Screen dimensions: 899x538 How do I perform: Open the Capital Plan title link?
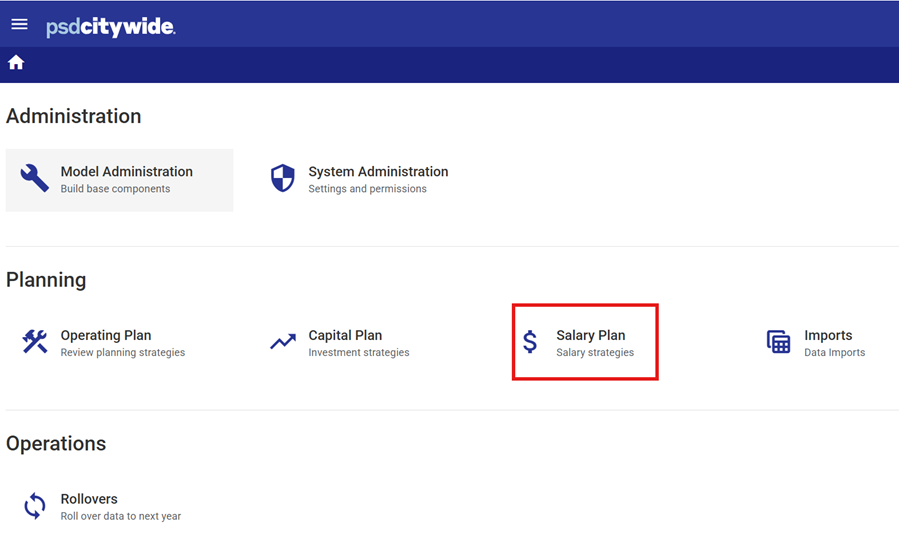pyautogui.click(x=345, y=335)
